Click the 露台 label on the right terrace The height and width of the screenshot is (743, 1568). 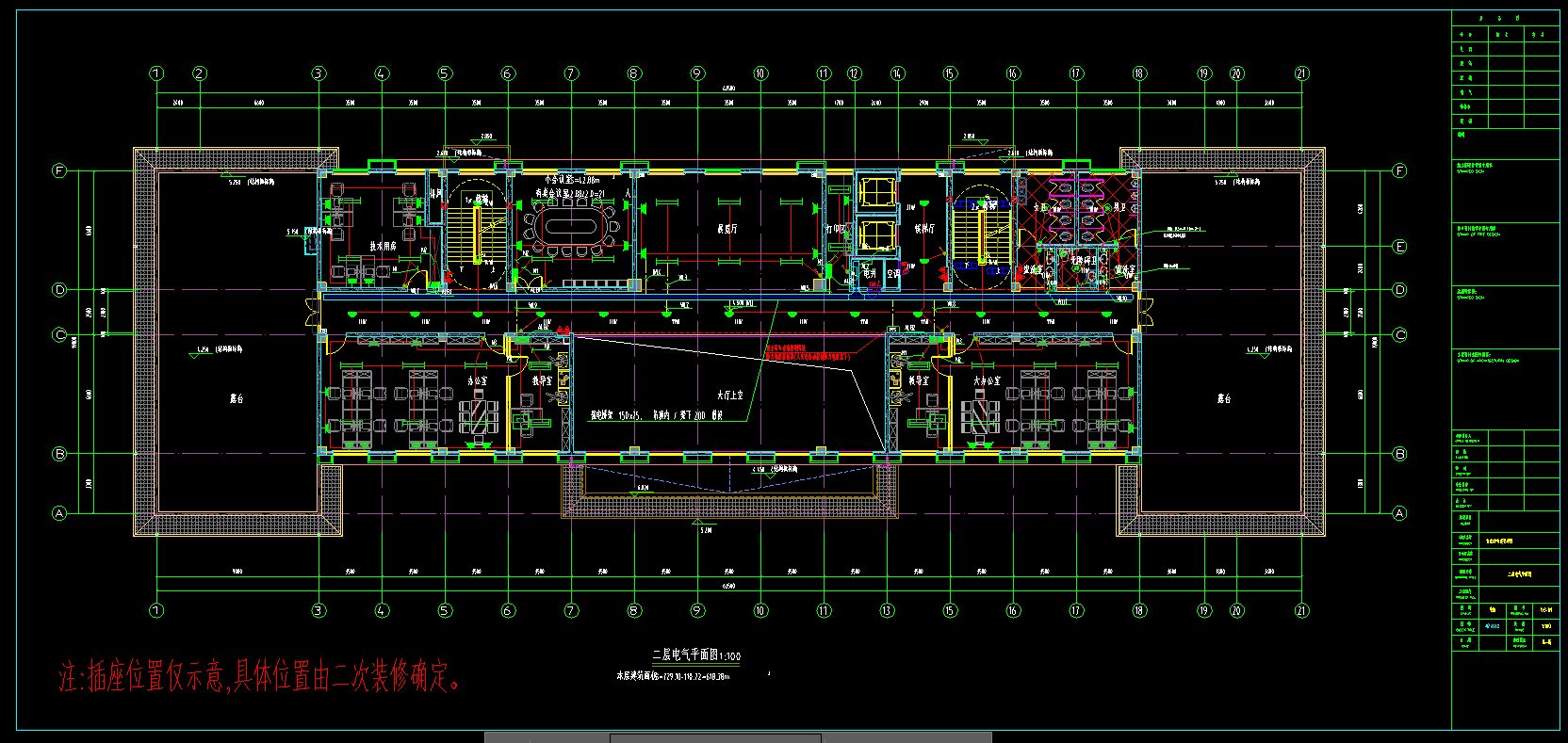1223,398
